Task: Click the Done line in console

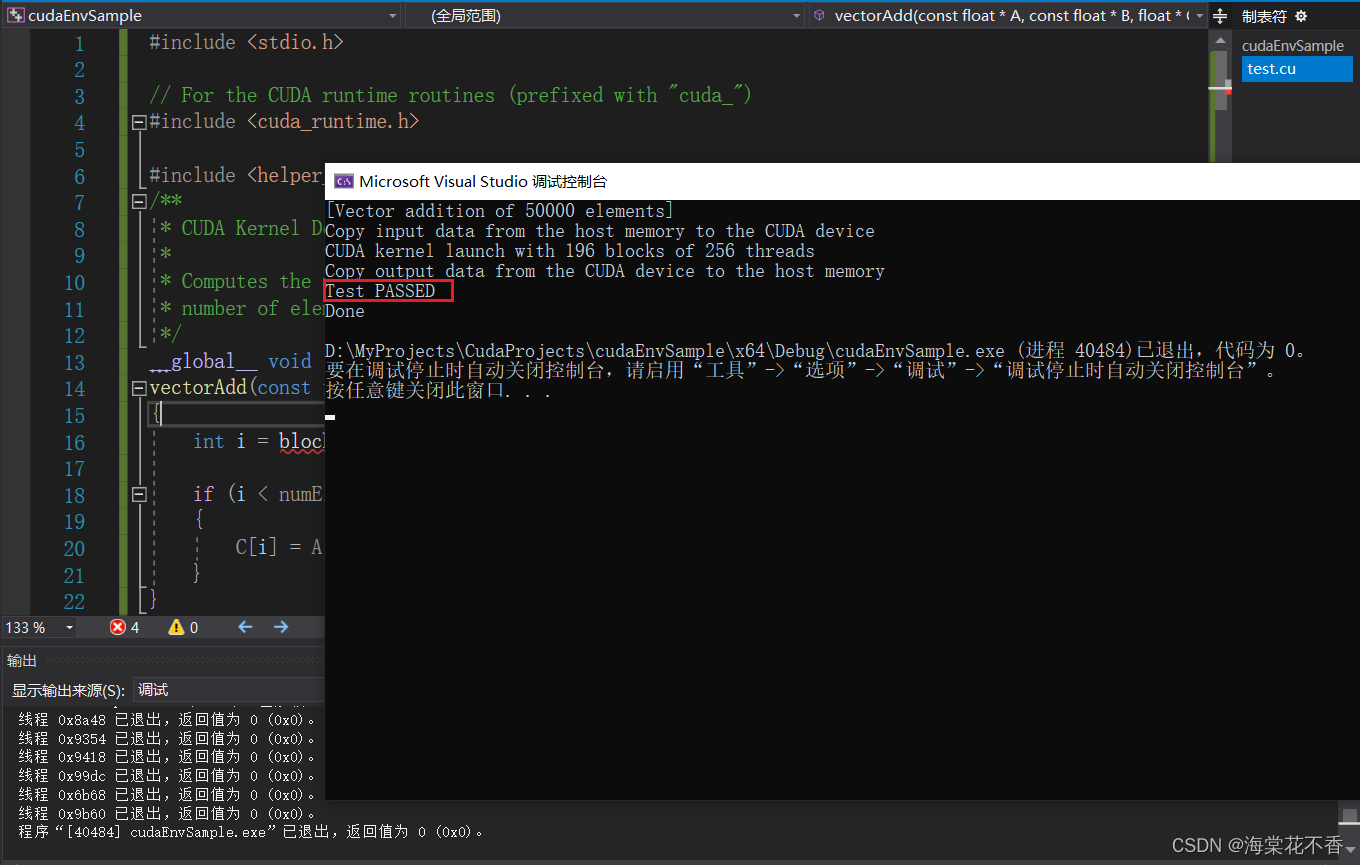Action: coord(345,311)
